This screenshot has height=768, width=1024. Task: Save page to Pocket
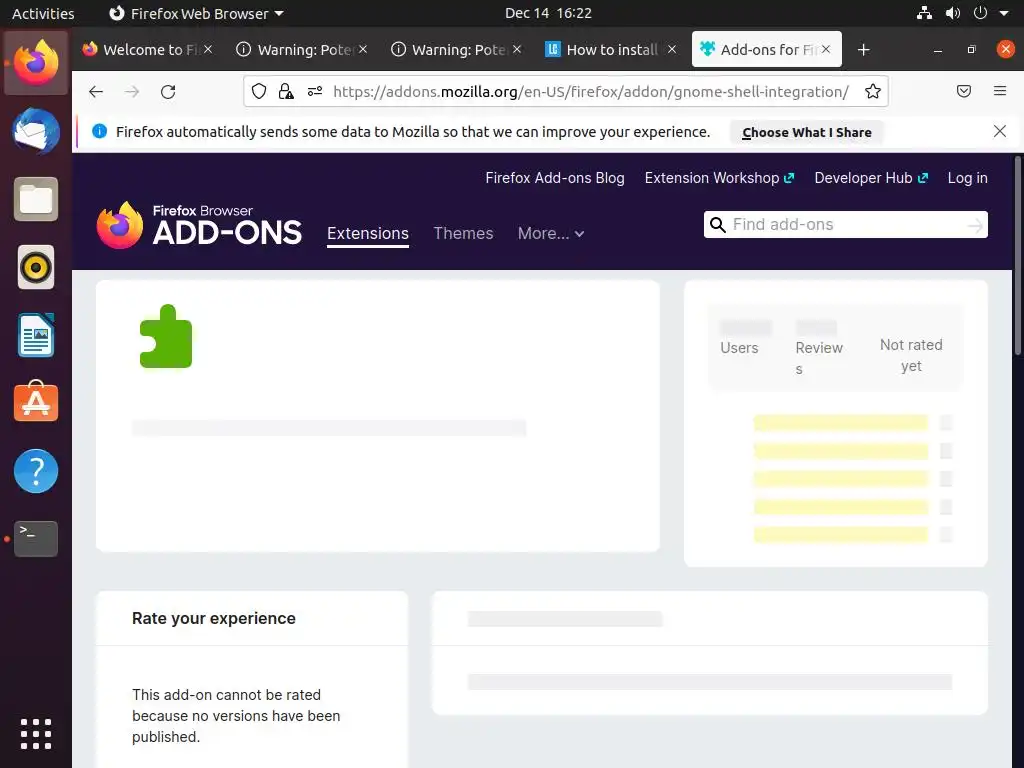tap(964, 91)
